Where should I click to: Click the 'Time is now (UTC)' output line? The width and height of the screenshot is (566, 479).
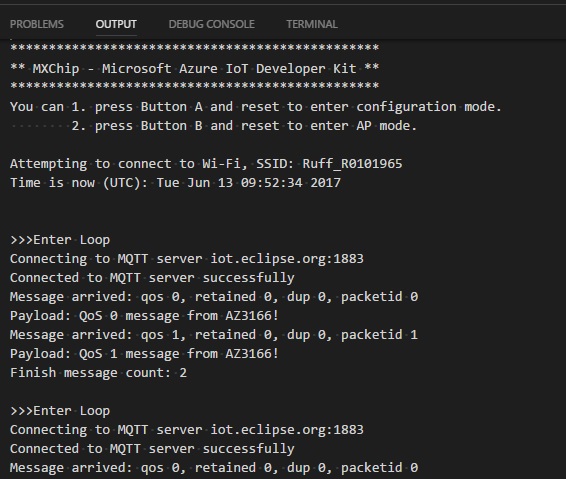click(x=175, y=183)
